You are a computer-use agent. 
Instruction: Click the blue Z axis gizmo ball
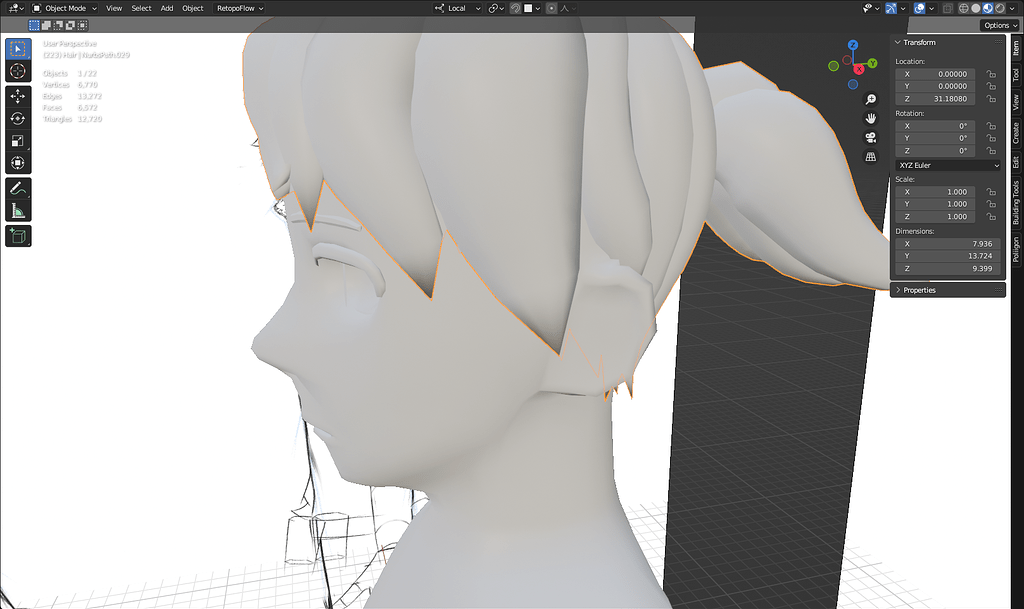point(853,45)
